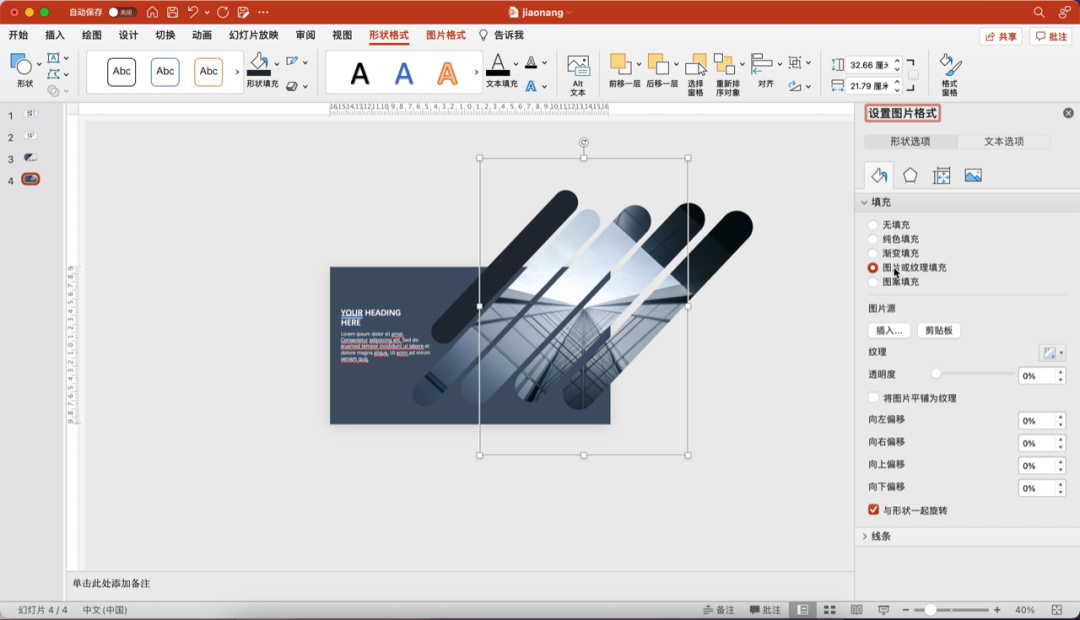Select Picture or Texture Fill radio
Image resolution: width=1080 pixels, height=620 pixels.
(873, 267)
